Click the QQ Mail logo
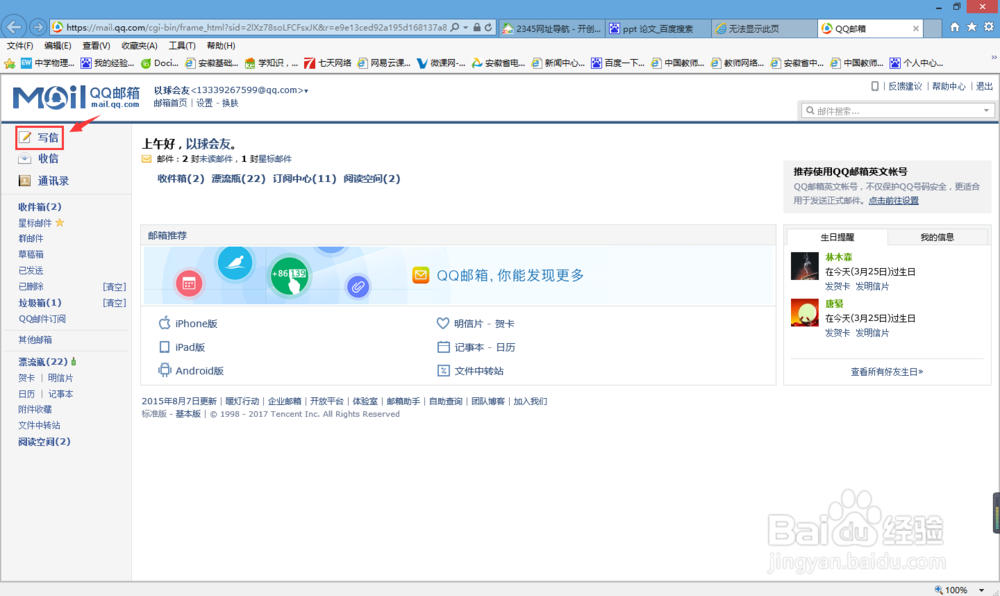1000x596 pixels. click(x=76, y=97)
